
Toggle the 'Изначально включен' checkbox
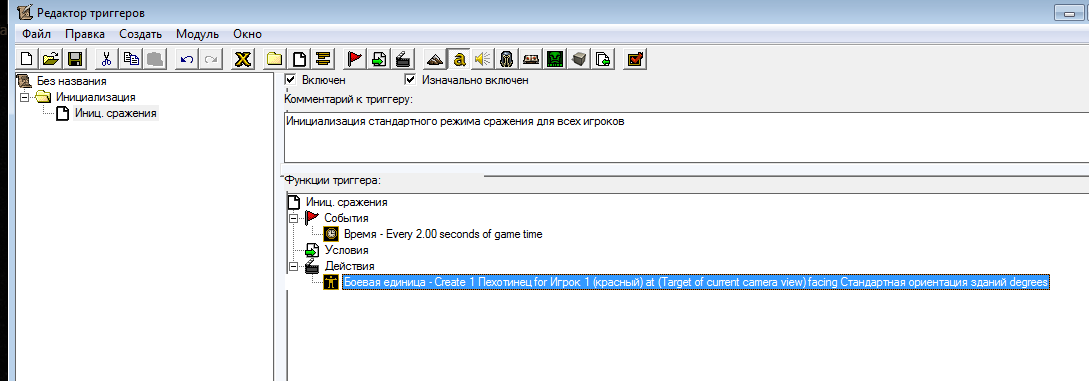410,80
